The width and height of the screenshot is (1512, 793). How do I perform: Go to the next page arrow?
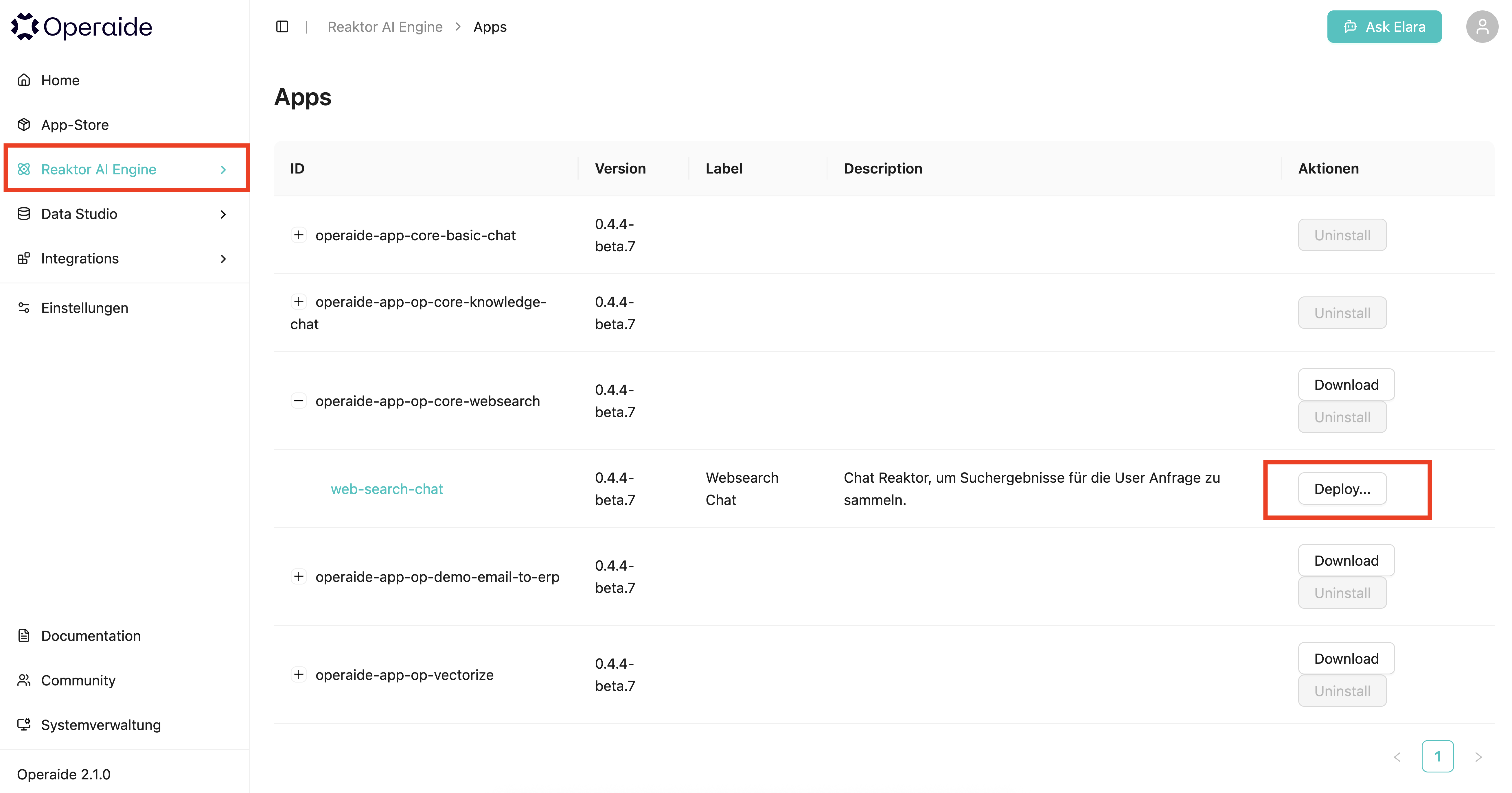tap(1478, 757)
